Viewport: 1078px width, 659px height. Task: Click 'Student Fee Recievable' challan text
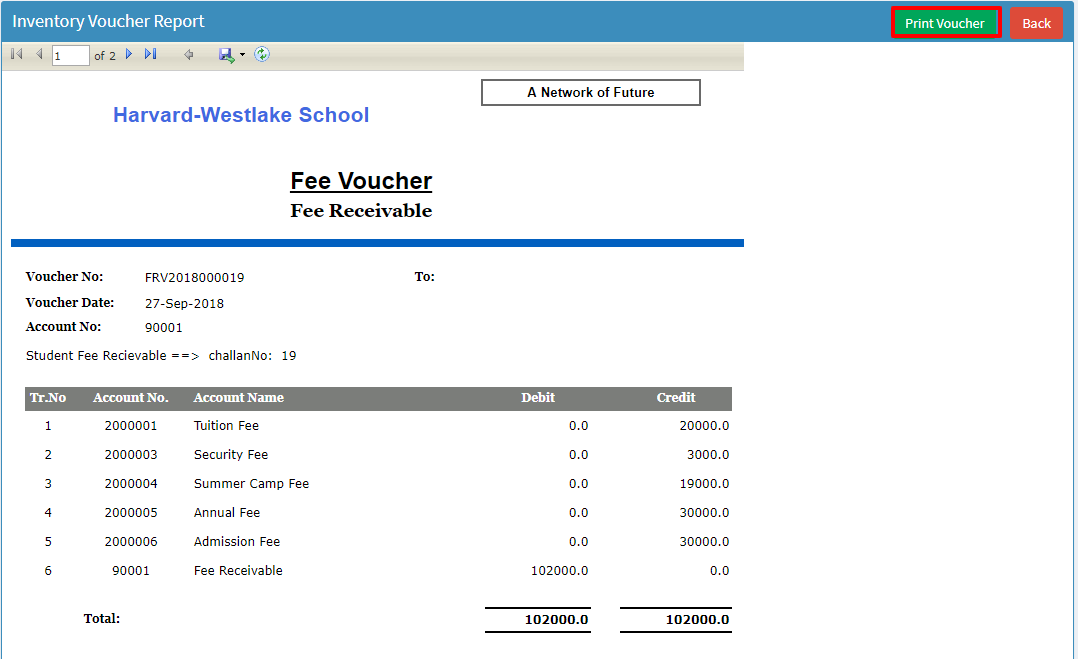(x=161, y=356)
